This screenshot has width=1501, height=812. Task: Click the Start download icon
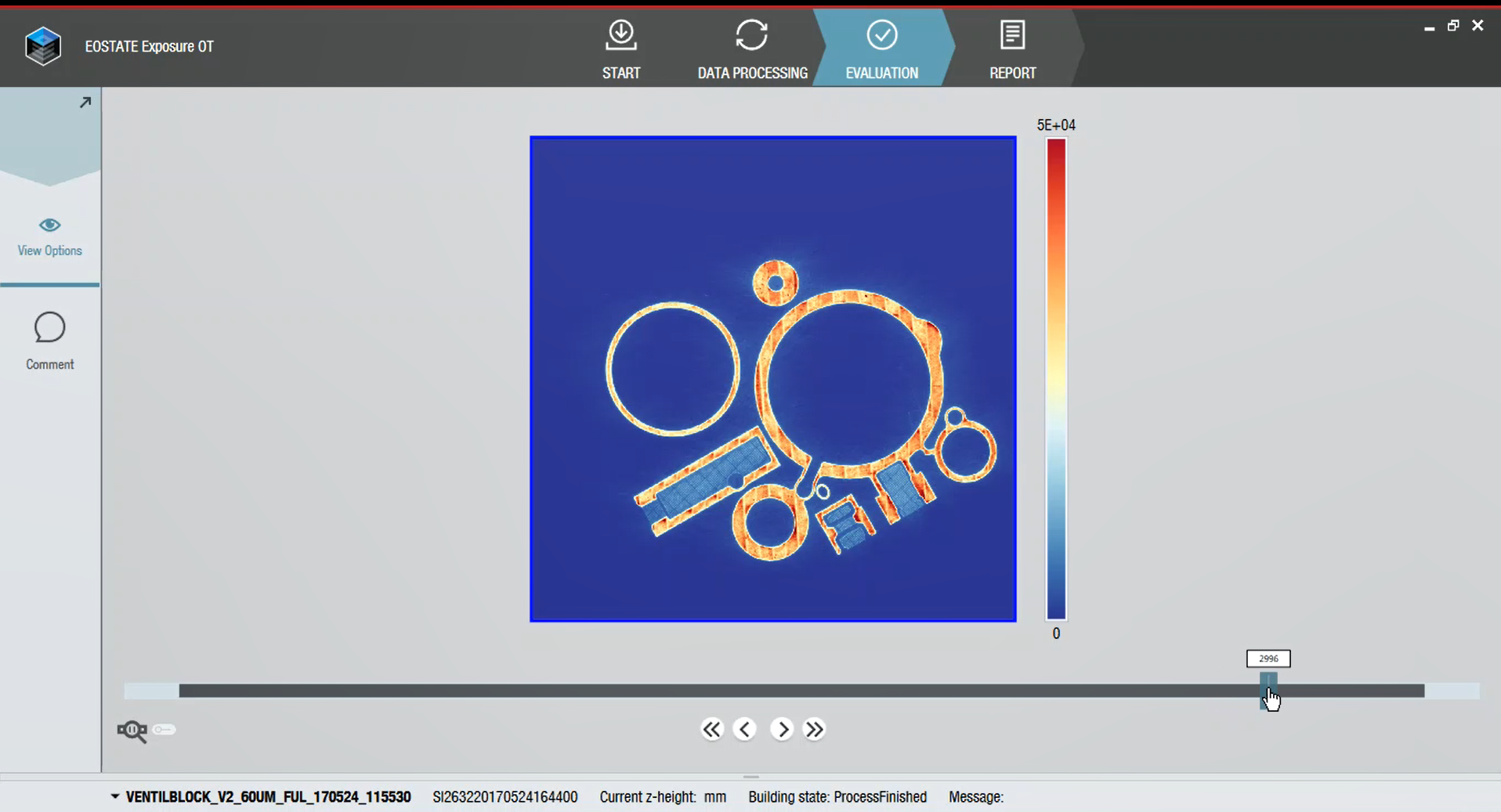(x=620, y=34)
